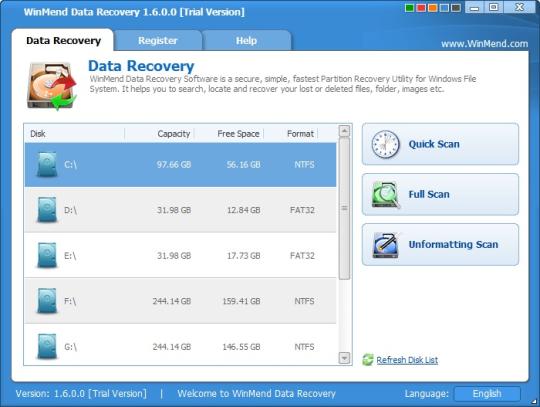Screen dimensions: 540x407
Task: Click the Full Scan magnifier drive icon
Action: [386, 195]
